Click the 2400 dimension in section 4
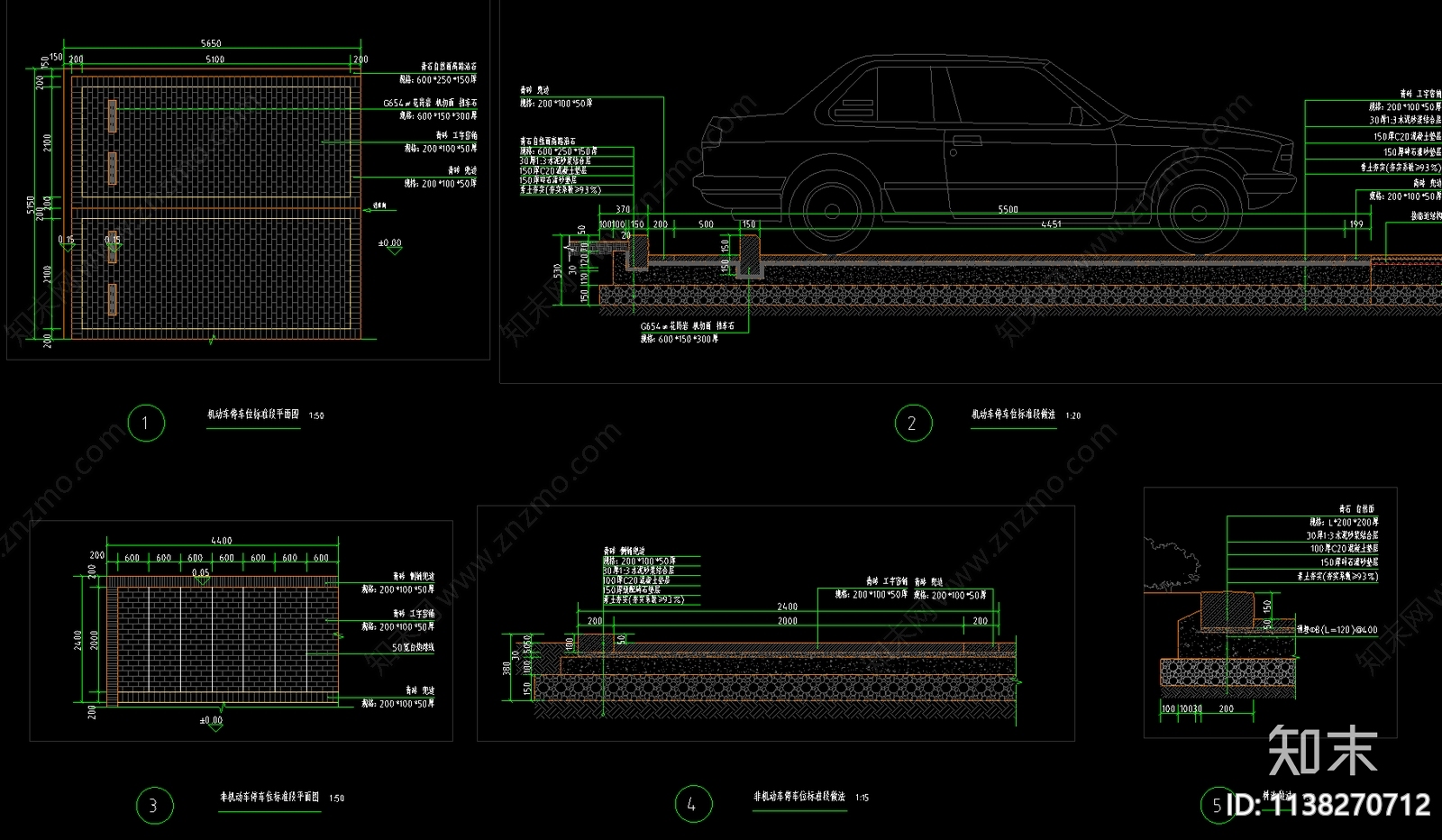This screenshot has height=840, width=1442. coord(787,607)
